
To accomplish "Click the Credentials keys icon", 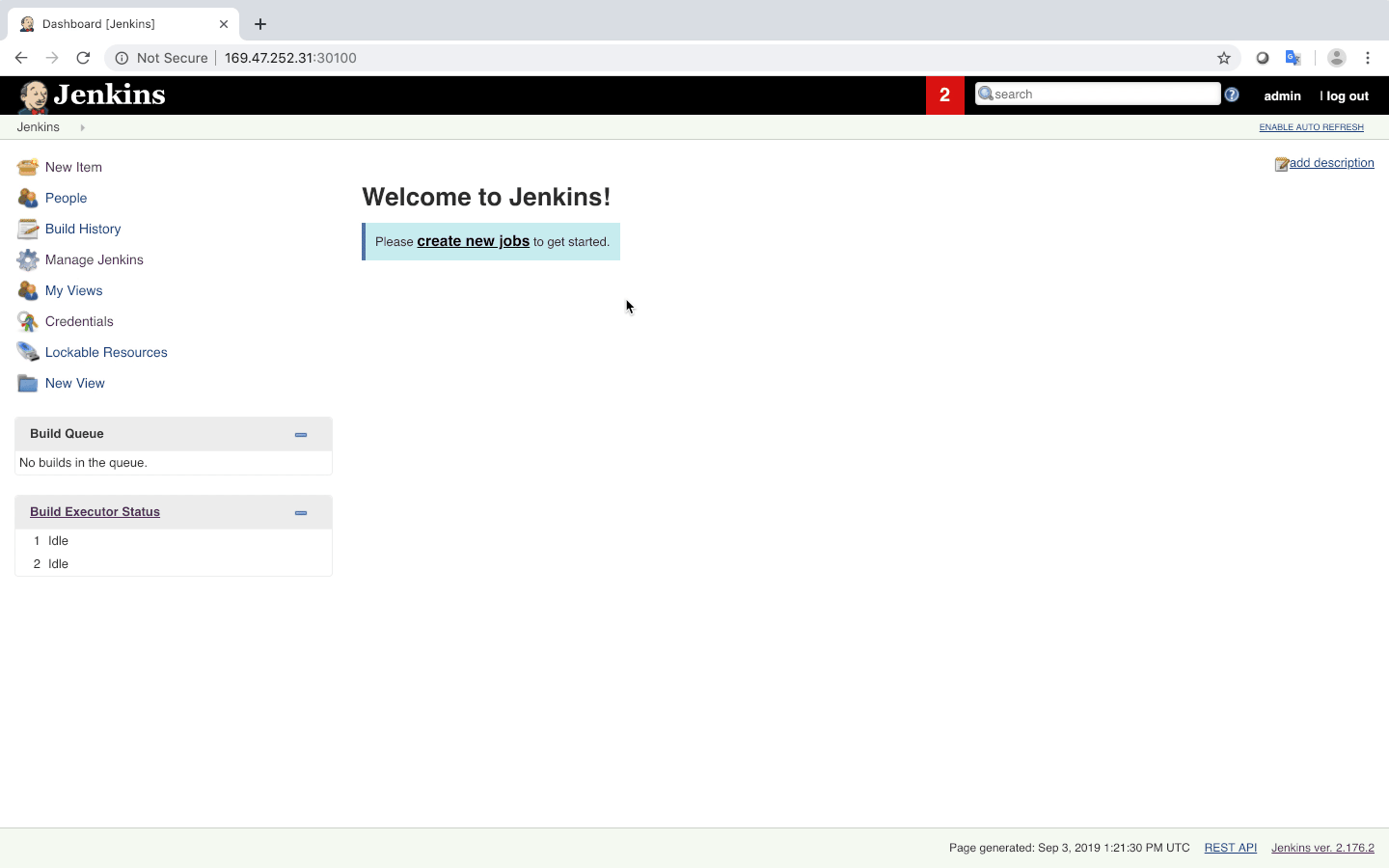I will click(x=28, y=321).
